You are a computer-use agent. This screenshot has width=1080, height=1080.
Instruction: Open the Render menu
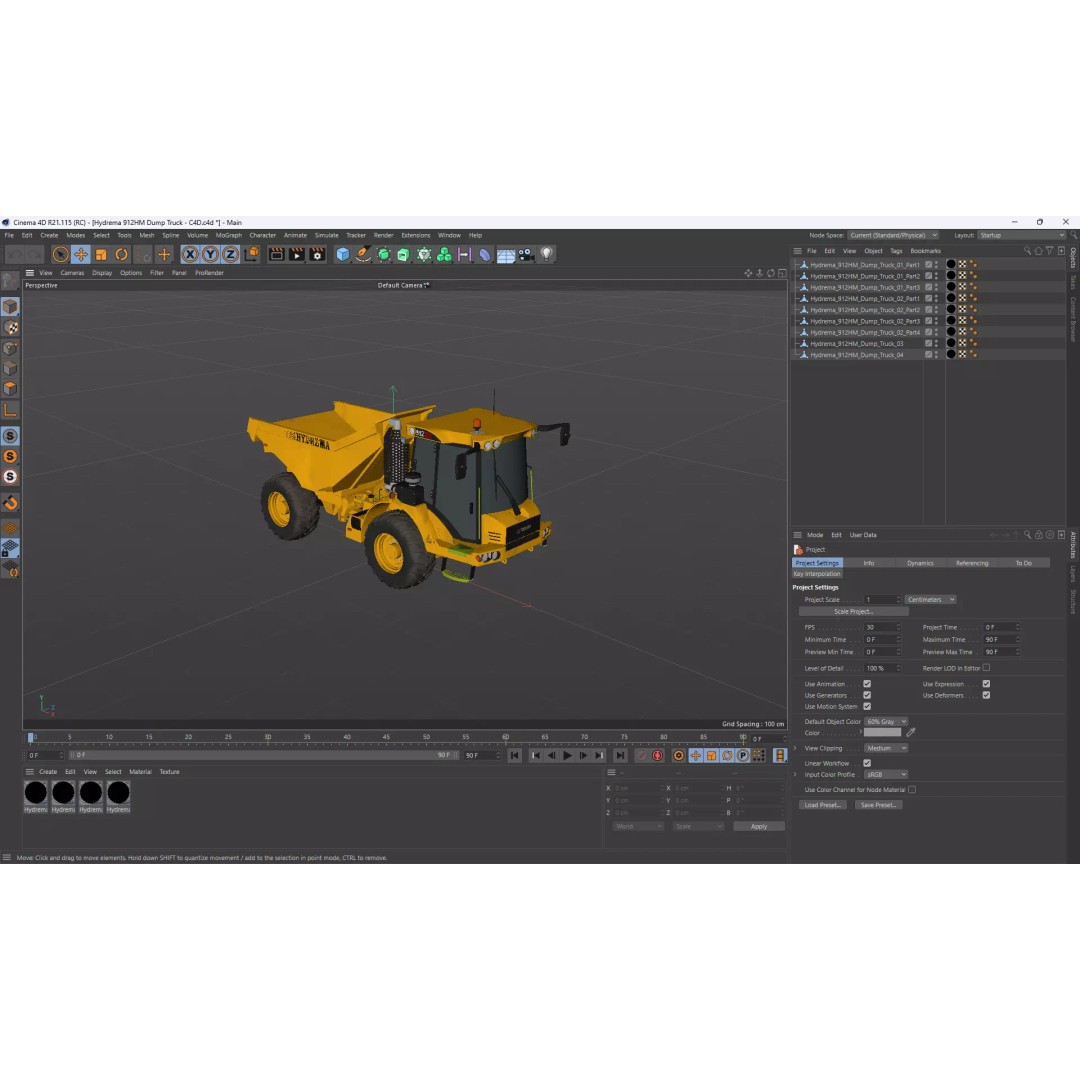pos(384,235)
